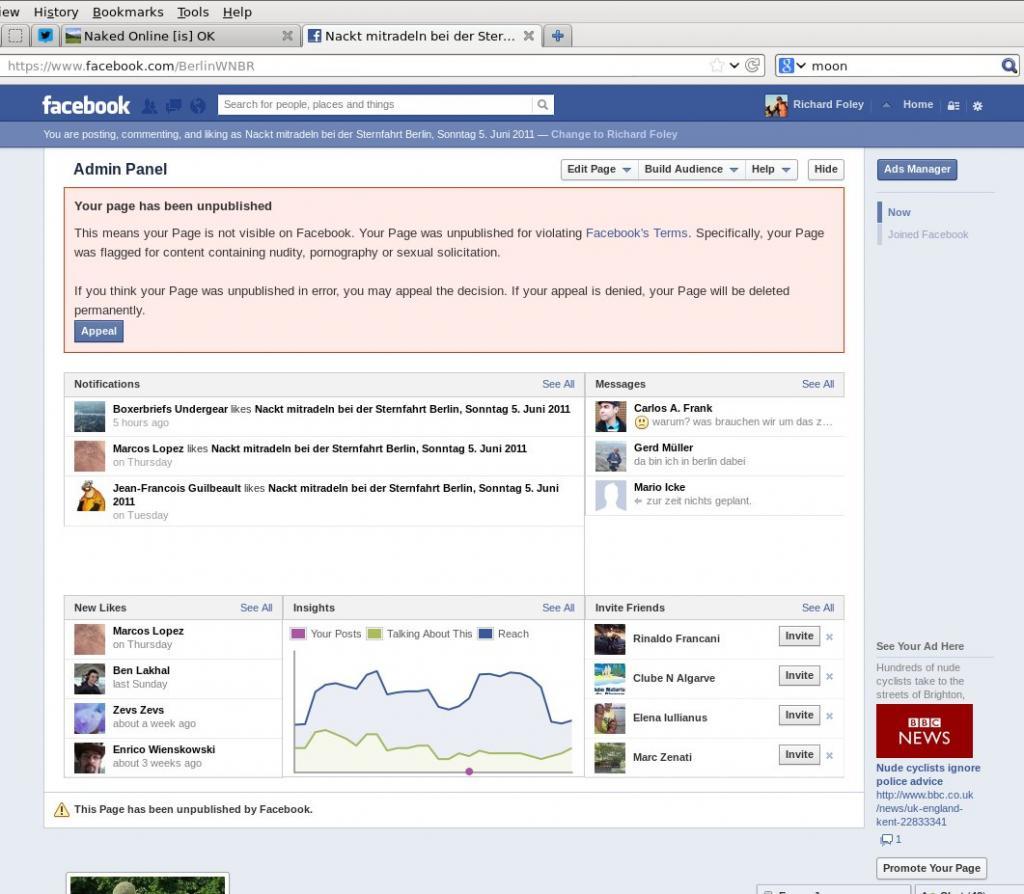Open Facebook's Terms link
The image size is (1024, 894).
pyautogui.click(x=636, y=233)
